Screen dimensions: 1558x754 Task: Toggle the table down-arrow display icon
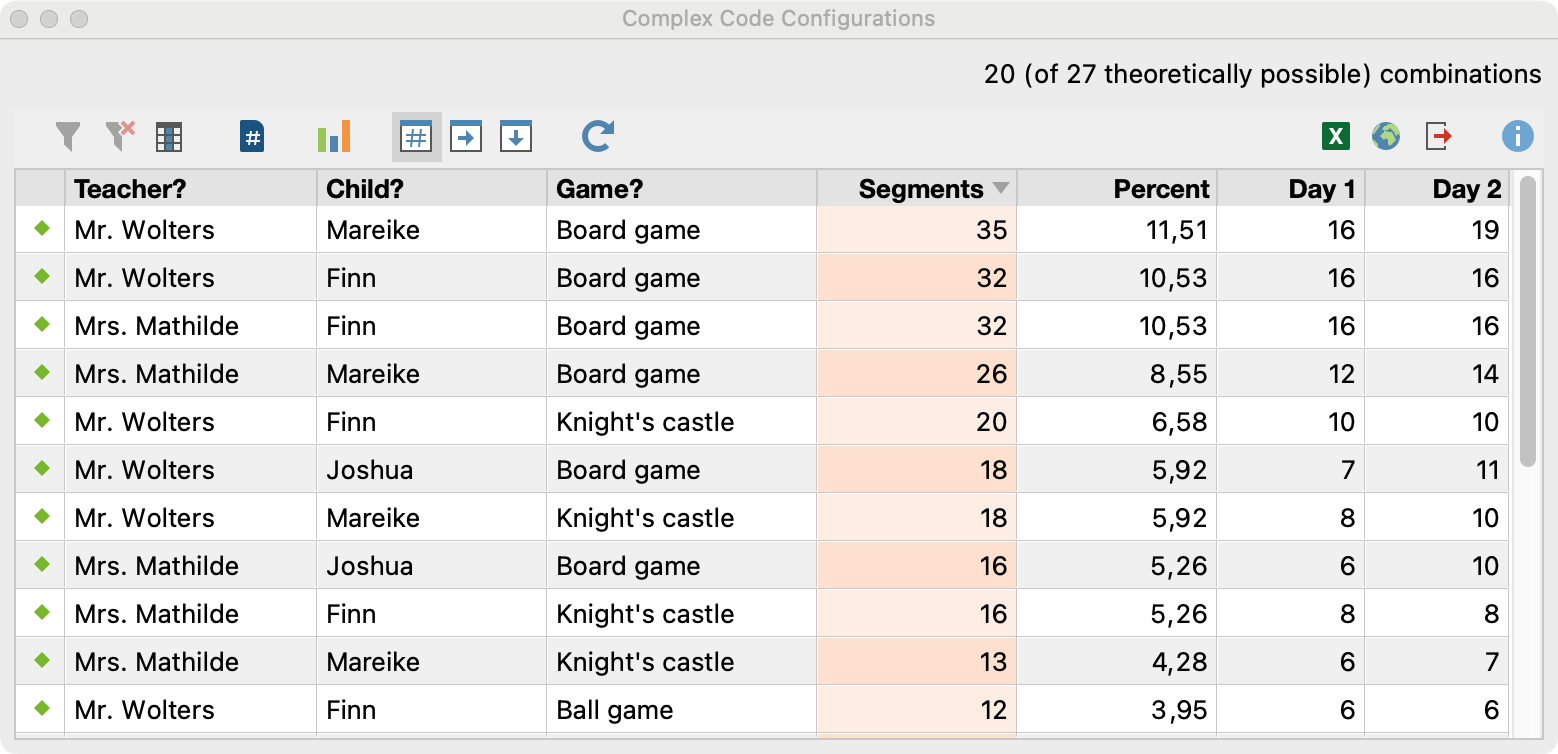[516, 136]
